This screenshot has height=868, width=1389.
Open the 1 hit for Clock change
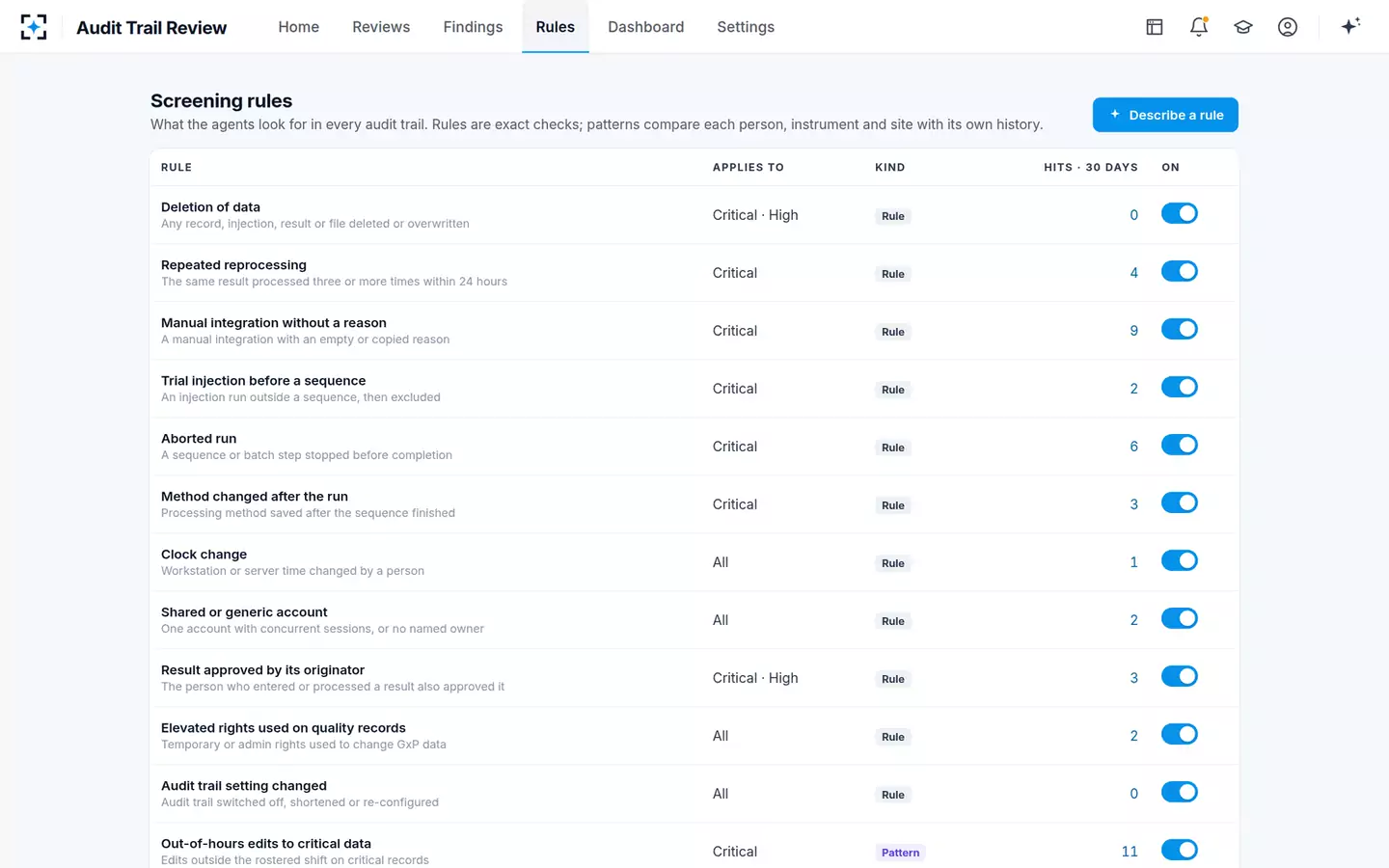click(x=1134, y=562)
